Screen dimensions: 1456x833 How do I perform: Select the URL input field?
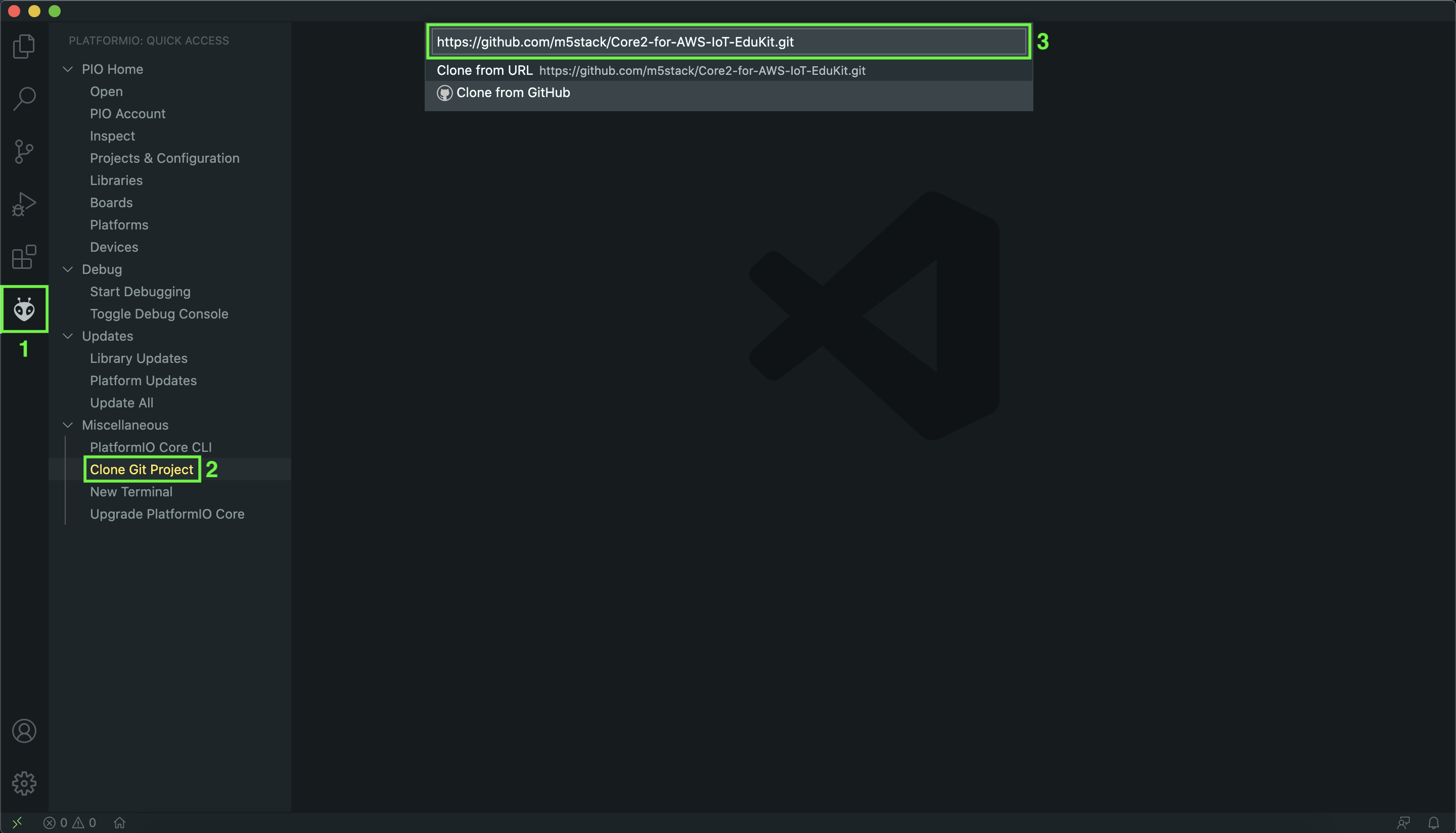pyautogui.click(x=728, y=42)
